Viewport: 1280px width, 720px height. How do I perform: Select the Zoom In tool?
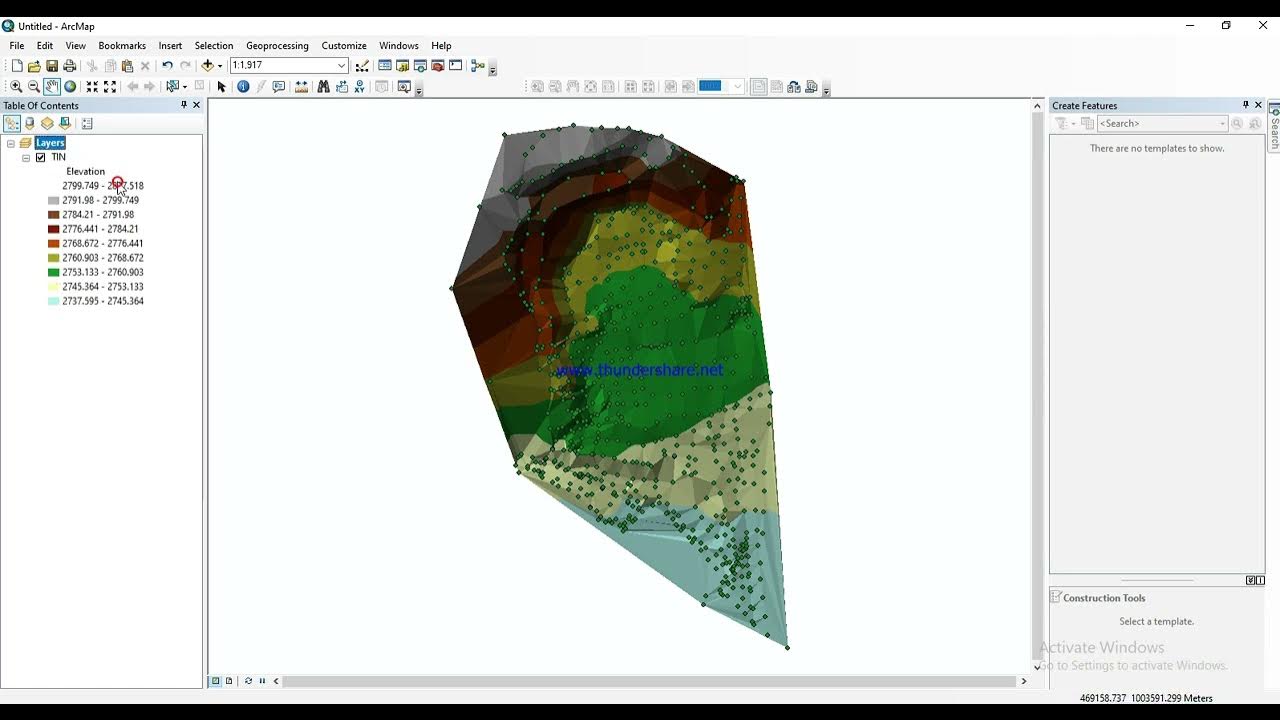(x=16, y=87)
